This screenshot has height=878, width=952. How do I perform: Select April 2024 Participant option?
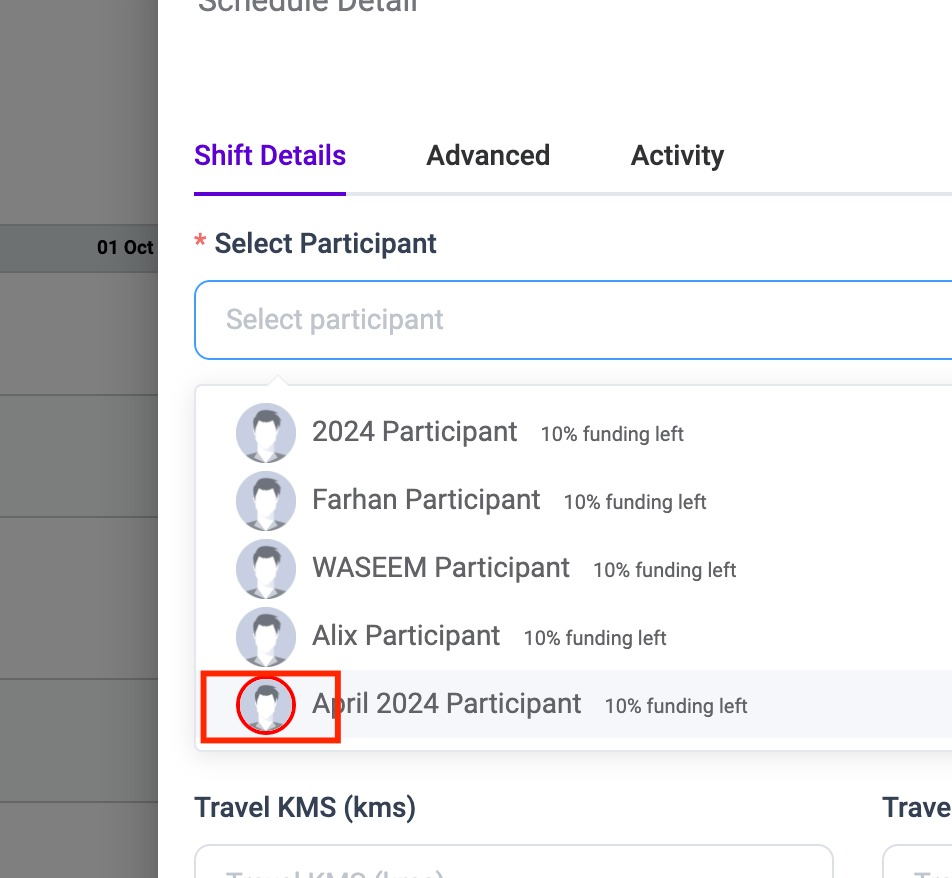[x=573, y=704]
